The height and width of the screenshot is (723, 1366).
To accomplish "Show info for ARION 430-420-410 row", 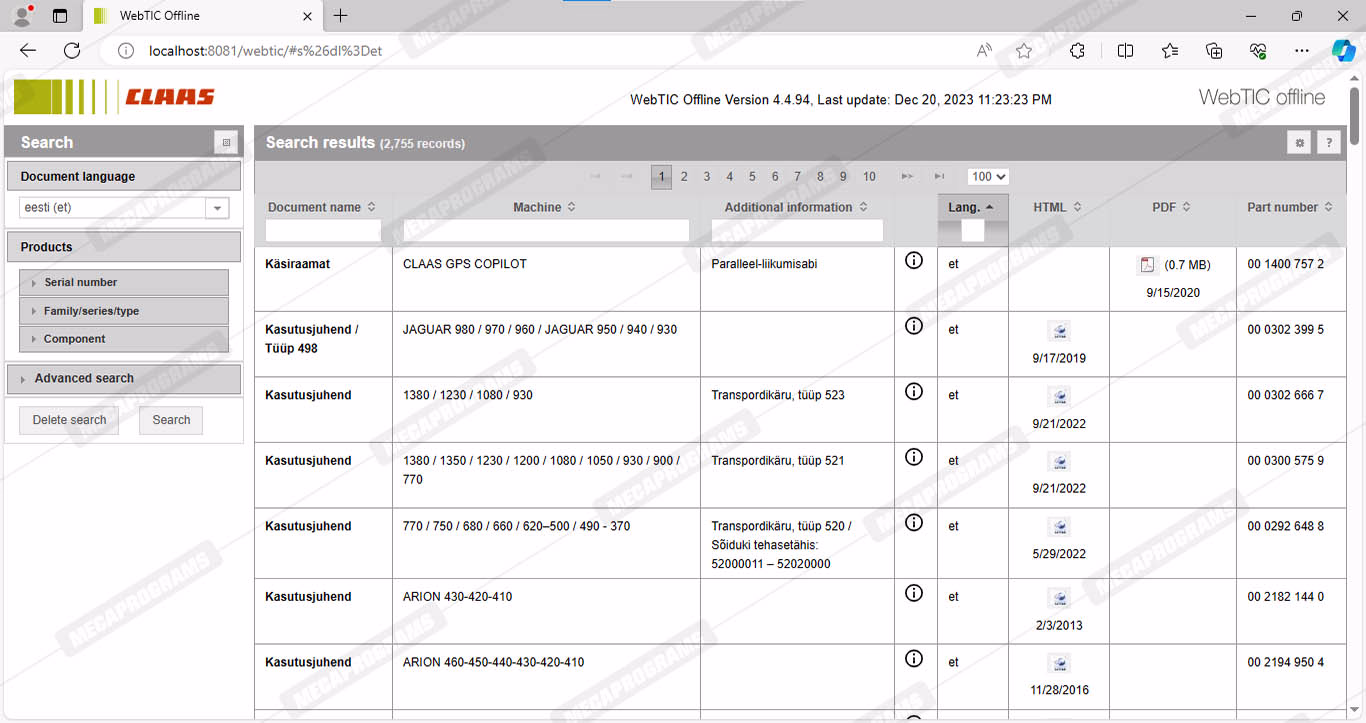I will (913, 593).
